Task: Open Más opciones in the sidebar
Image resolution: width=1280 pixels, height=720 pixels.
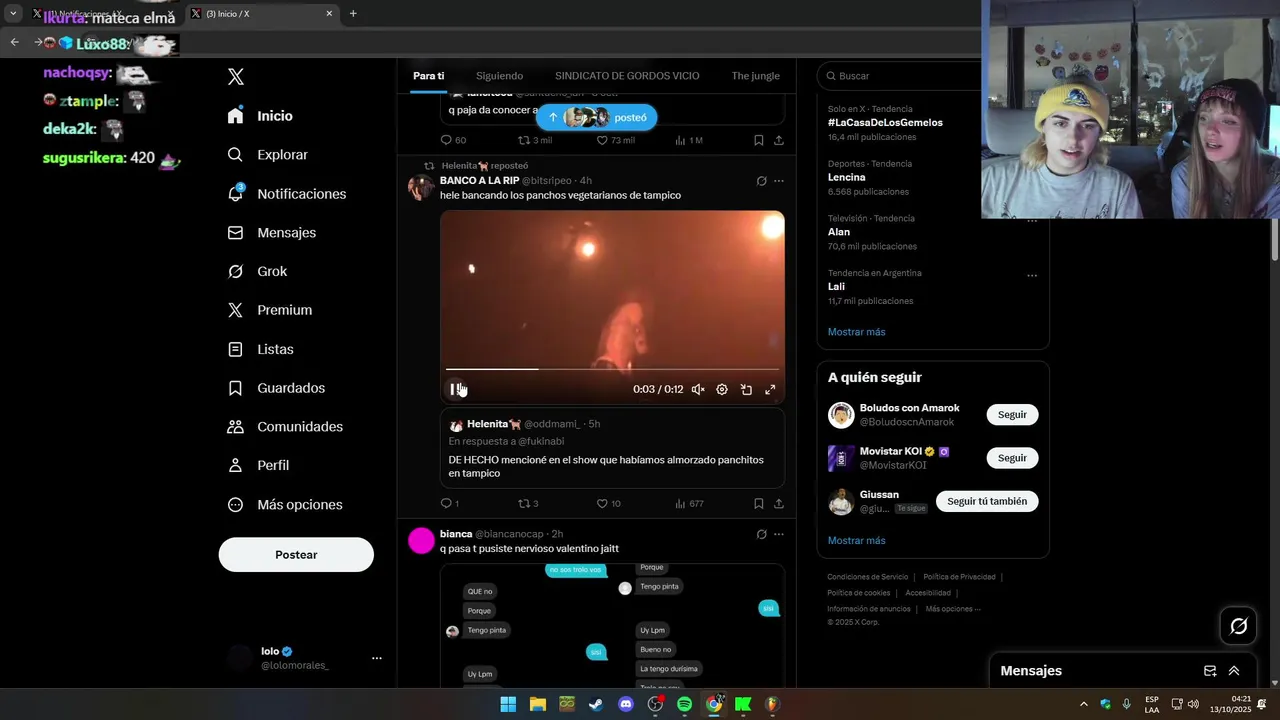Action: pyautogui.click(x=285, y=505)
